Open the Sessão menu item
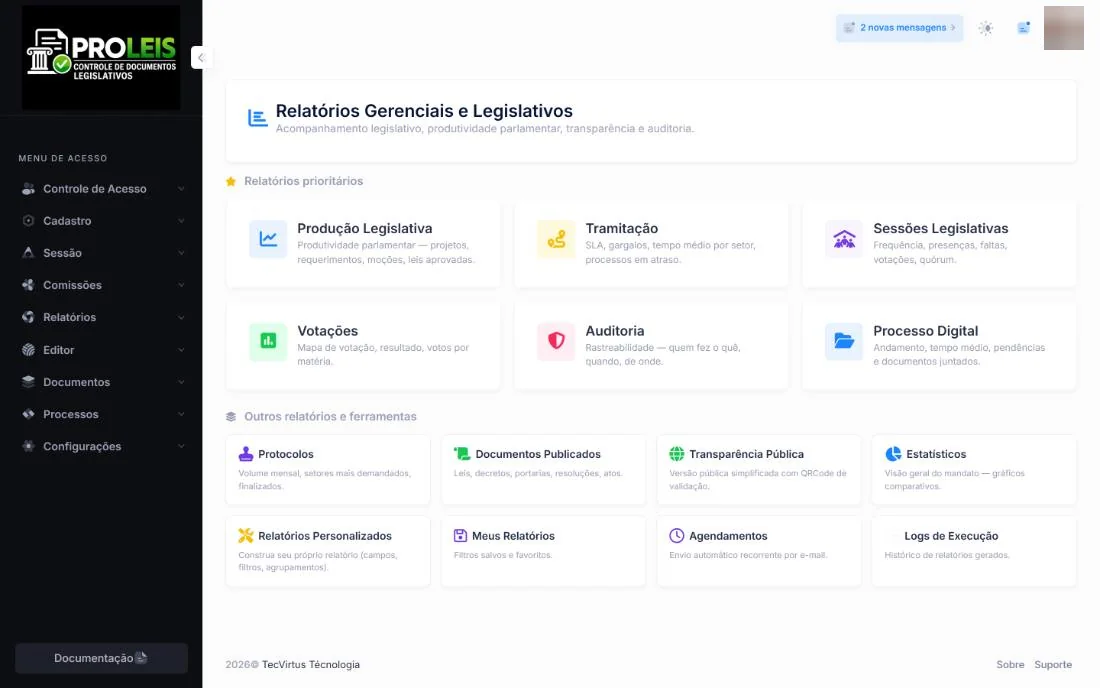Screen dimensions: 1100x688 [x=102, y=252]
